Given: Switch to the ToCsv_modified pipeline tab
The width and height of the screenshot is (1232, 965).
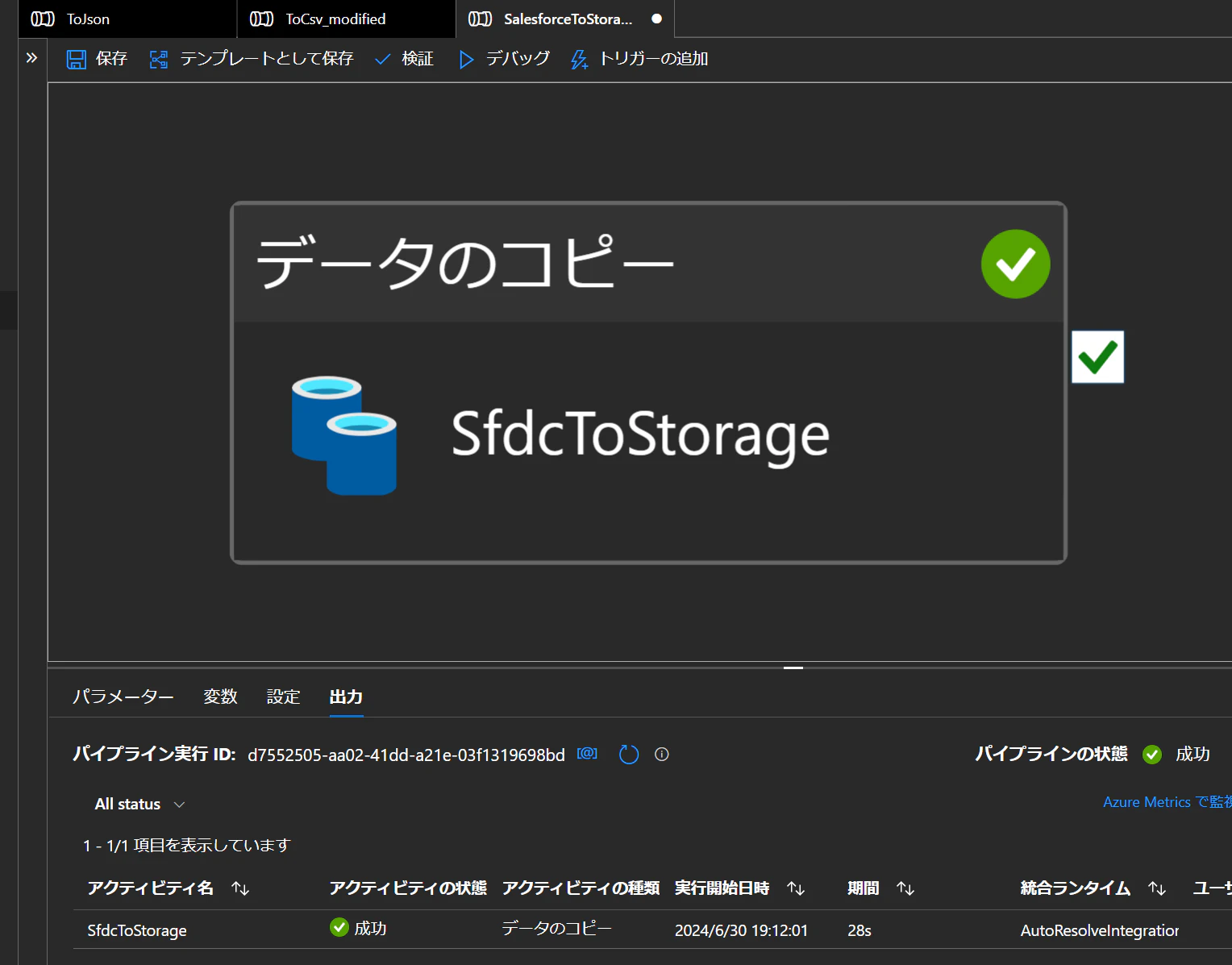Looking at the screenshot, I should pyautogui.click(x=347, y=19).
